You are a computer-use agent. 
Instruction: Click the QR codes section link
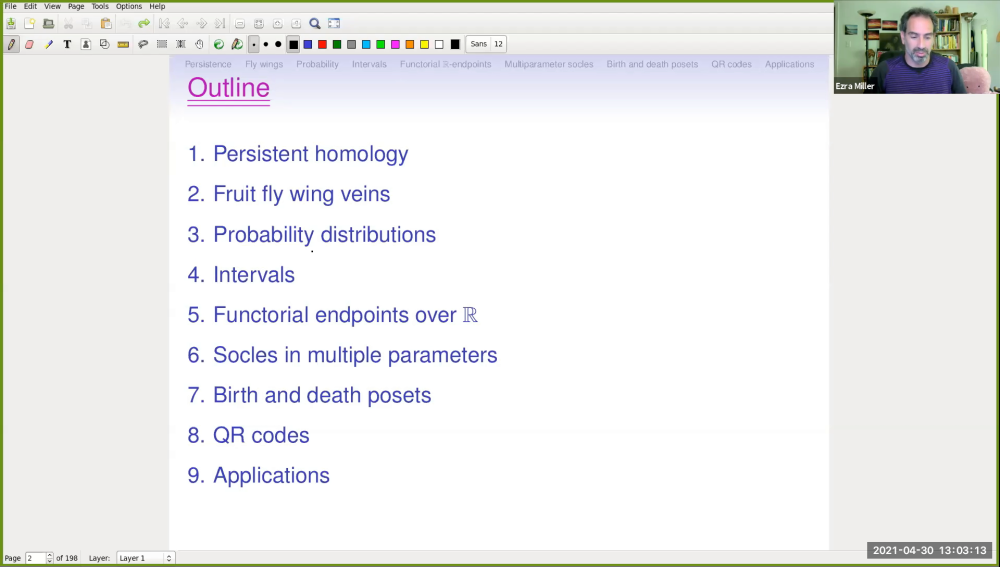coord(732,64)
